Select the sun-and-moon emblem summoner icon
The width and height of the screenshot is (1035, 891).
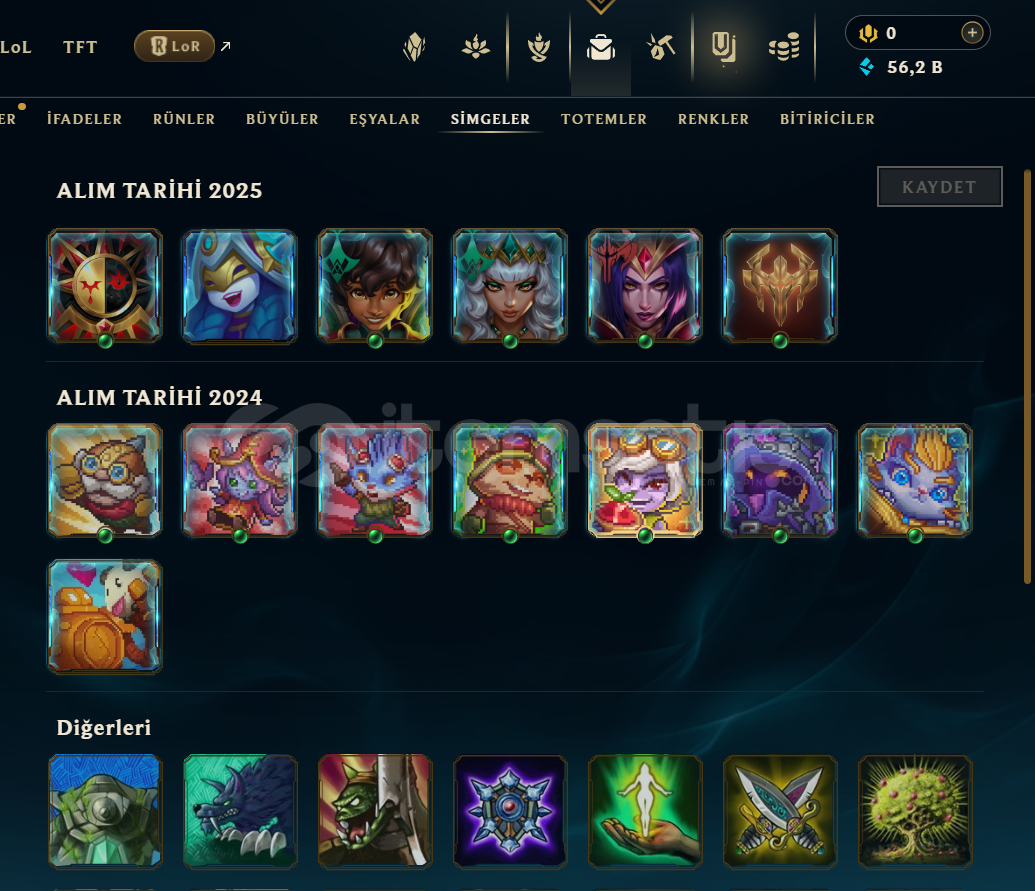pos(105,286)
